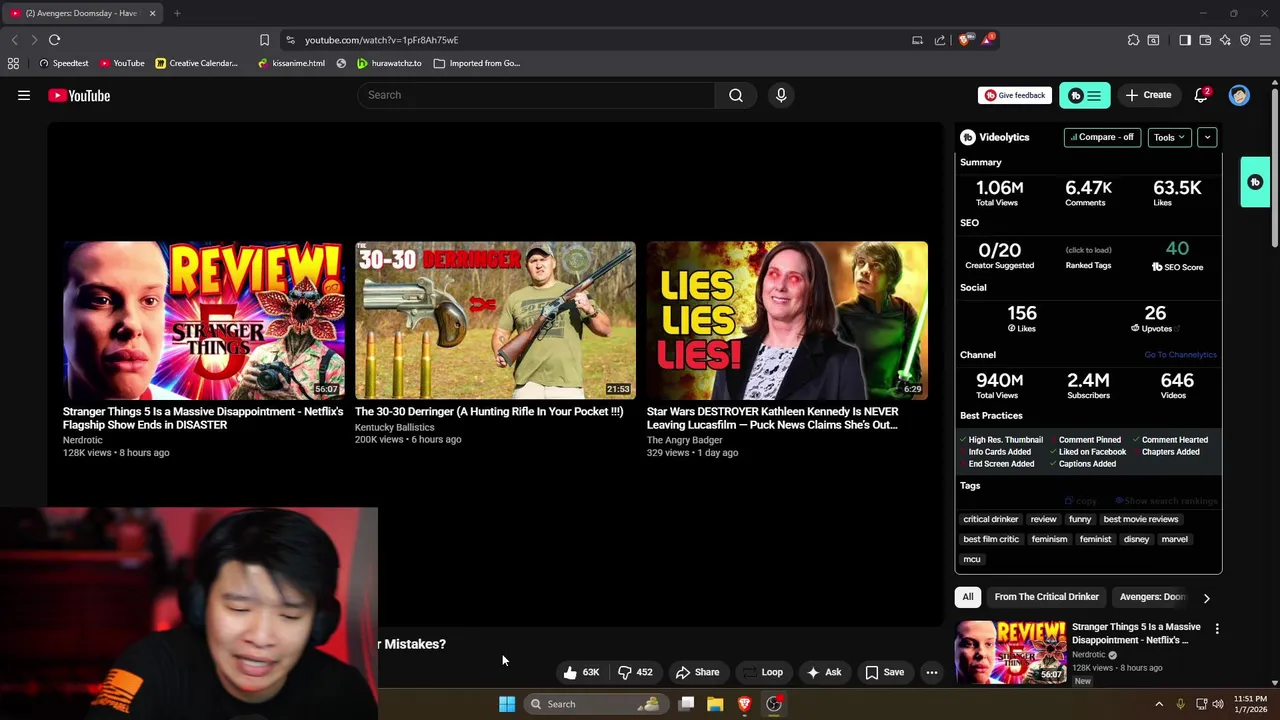
Task: Open File Explorer from the taskbar
Action: [x=715, y=704]
